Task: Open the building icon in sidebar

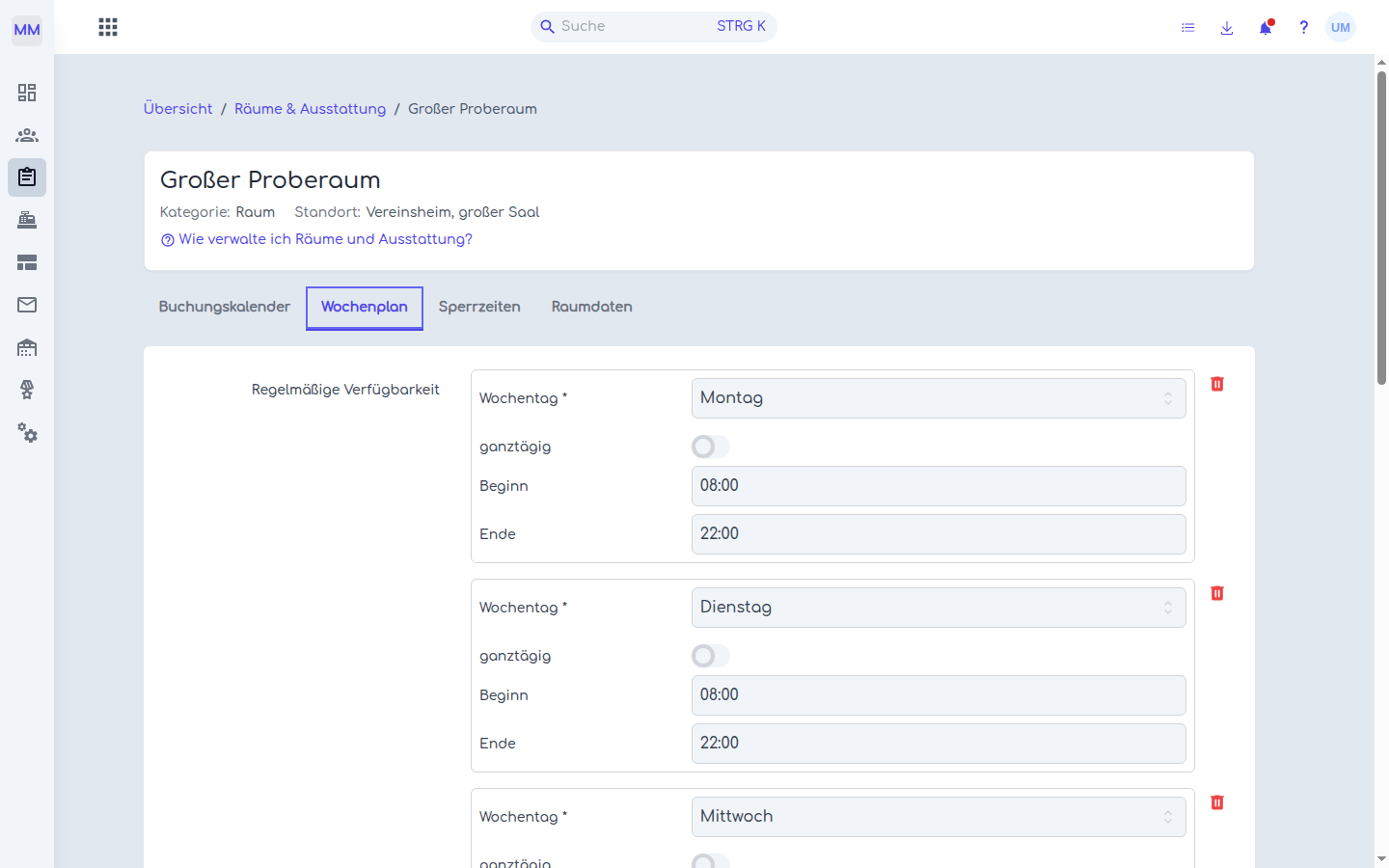Action: pyautogui.click(x=27, y=347)
